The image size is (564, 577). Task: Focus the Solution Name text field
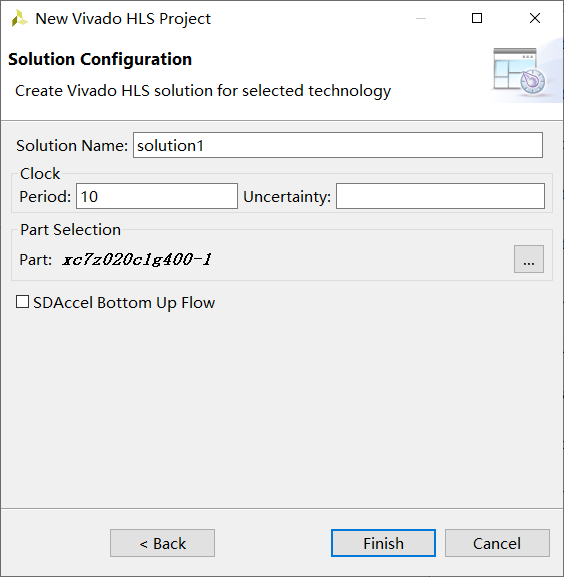(x=338, y=145)
